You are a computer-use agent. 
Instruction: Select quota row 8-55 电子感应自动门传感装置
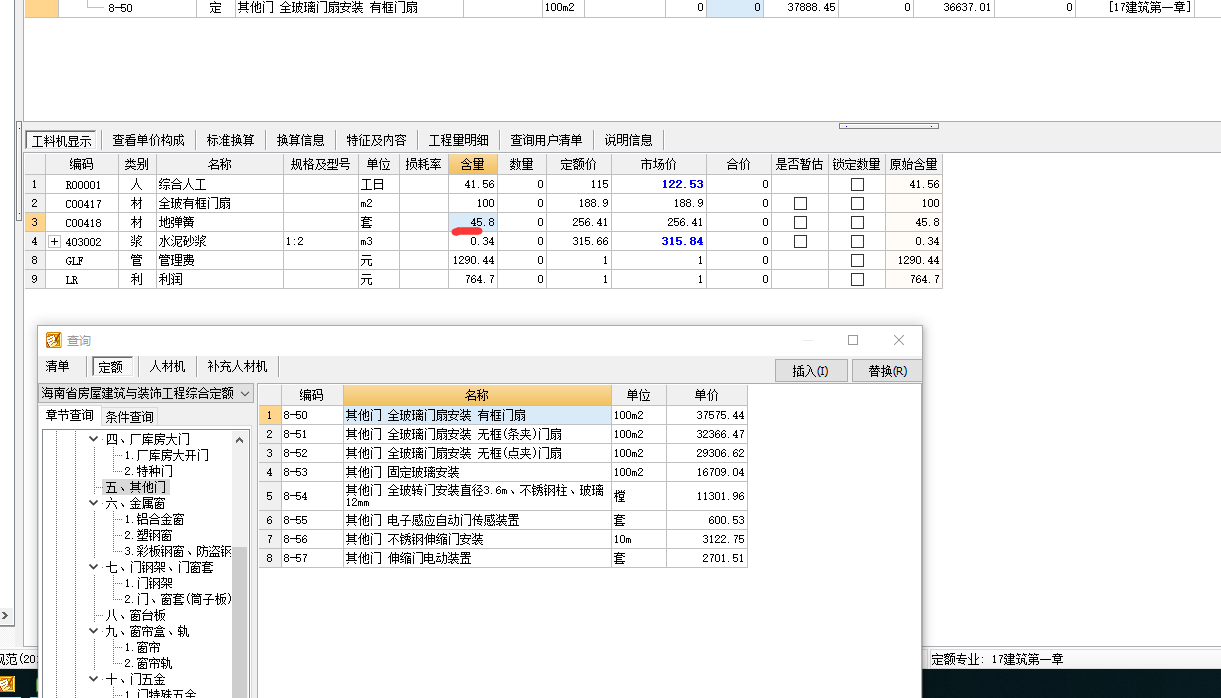tap(503, 520)
